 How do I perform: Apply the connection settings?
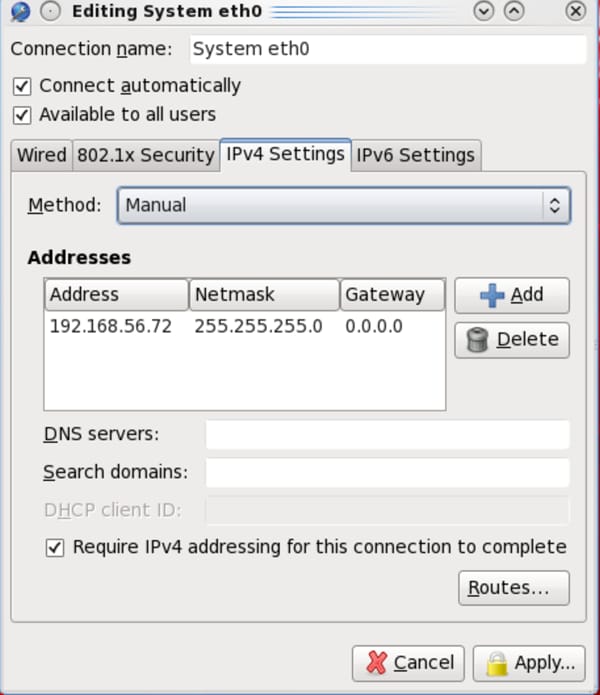[529, 663]
